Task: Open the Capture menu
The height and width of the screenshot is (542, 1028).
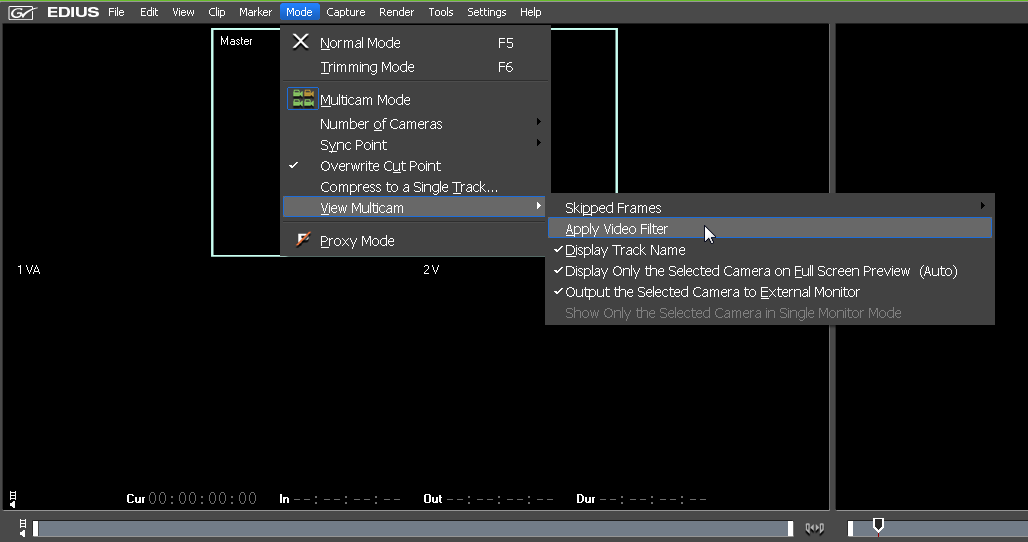Action: click(x=345, y=12)
